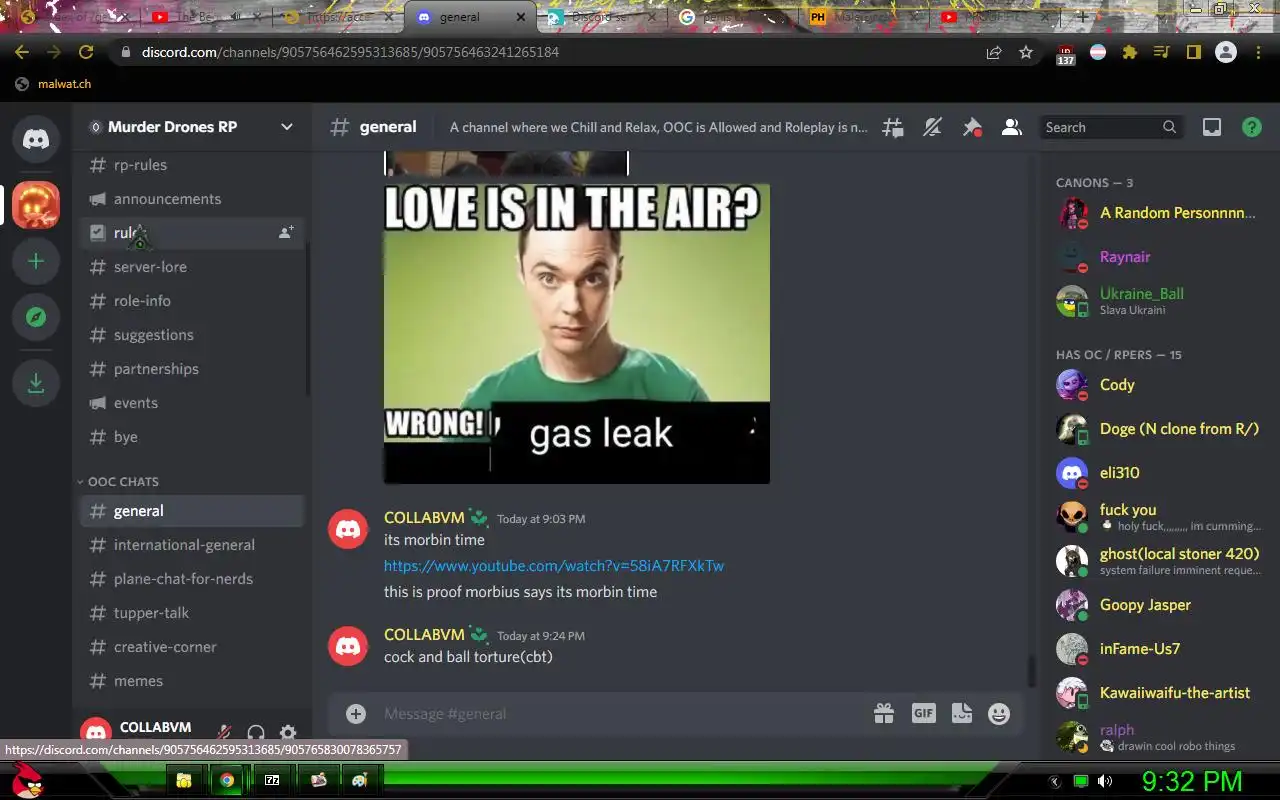This screenshot has width=1280, height=800.
Task: Reload page in Chrome
Action: (86, 52)
